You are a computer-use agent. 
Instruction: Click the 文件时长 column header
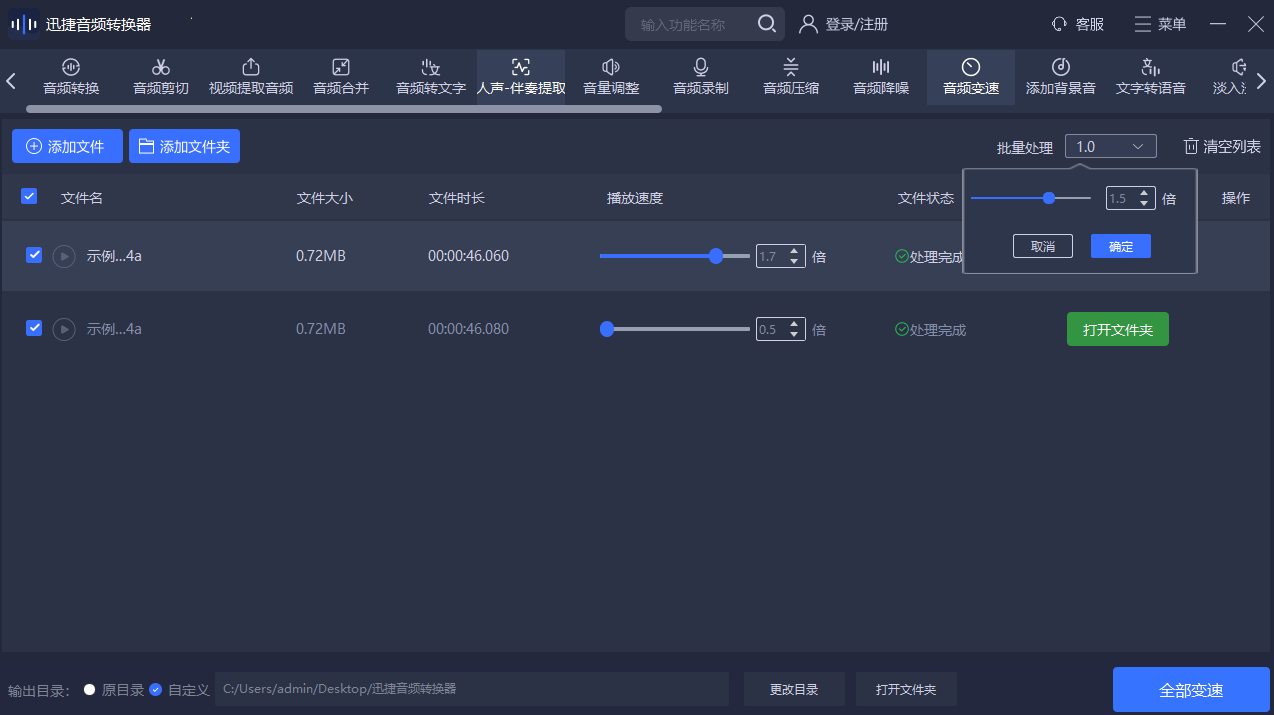coord(457,198)
